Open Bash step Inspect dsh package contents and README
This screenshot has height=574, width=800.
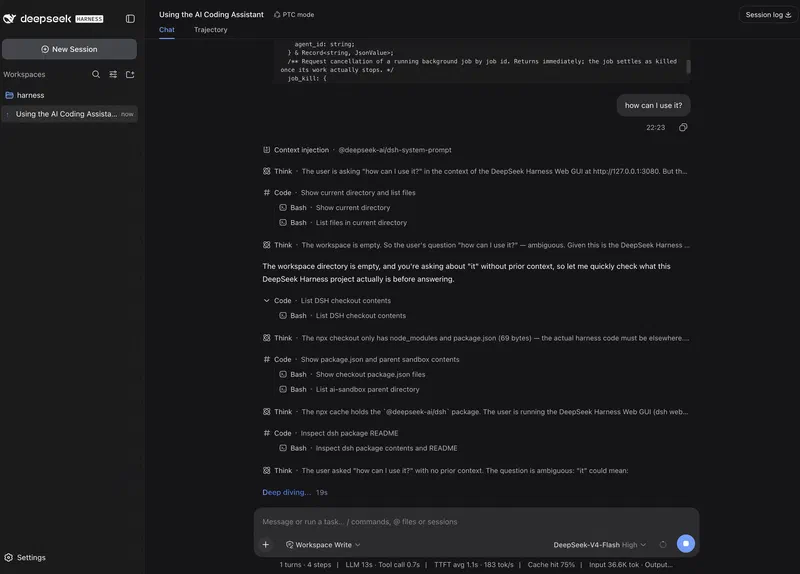(x=368, y=448)
